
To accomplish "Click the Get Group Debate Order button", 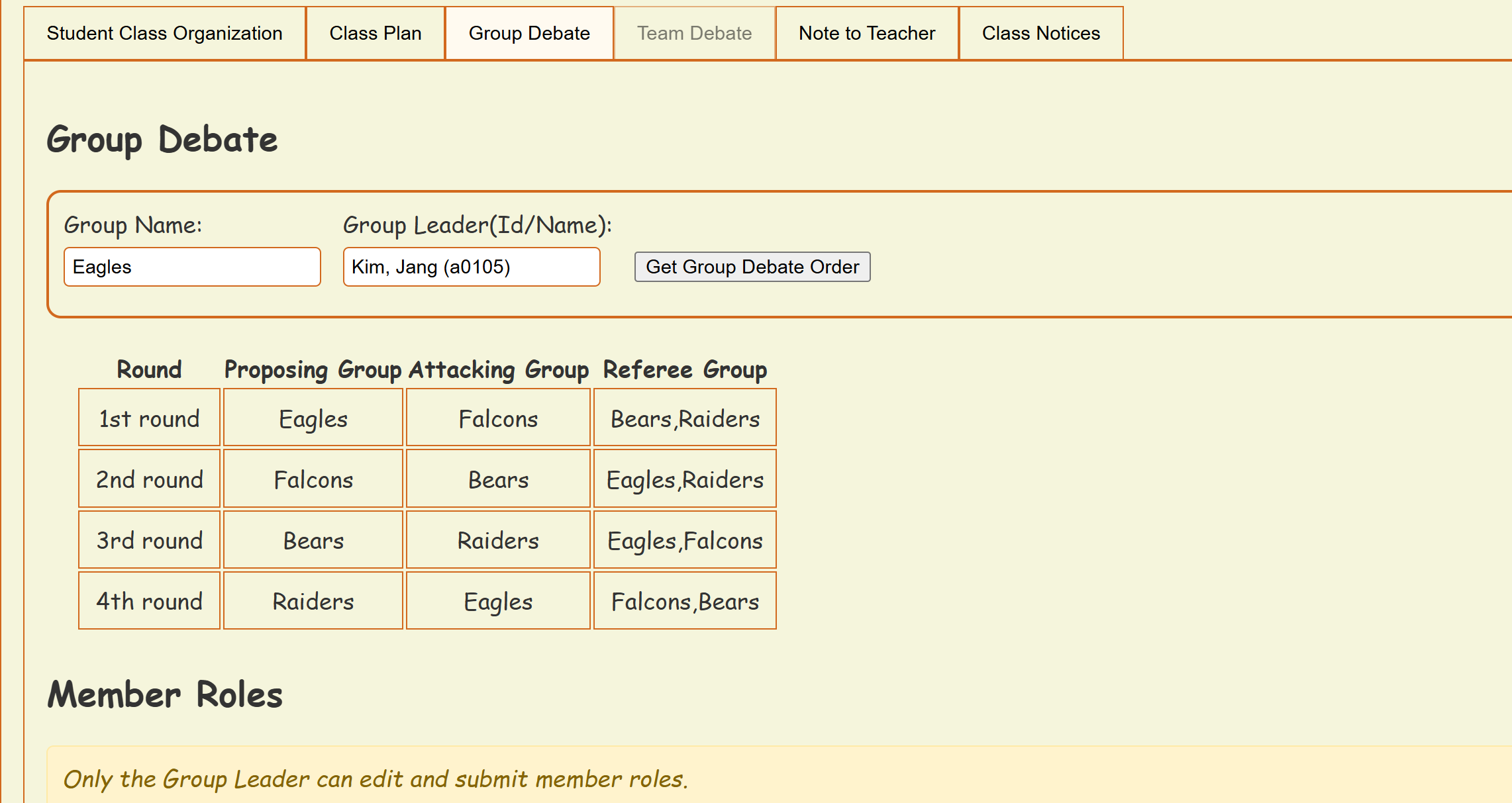I will 752,267.
